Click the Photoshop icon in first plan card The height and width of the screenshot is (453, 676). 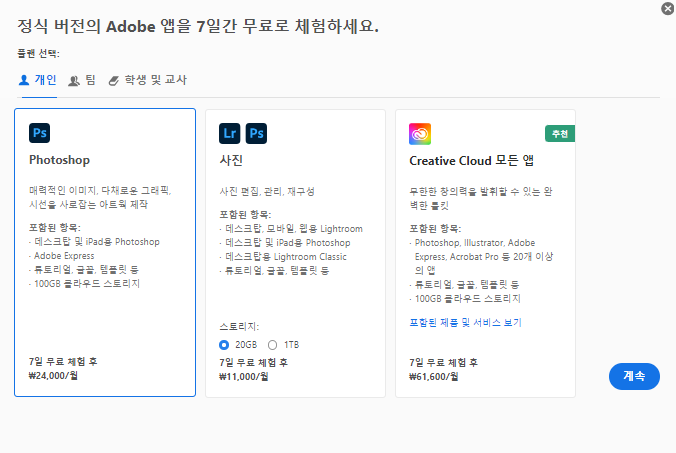(40, 133)
